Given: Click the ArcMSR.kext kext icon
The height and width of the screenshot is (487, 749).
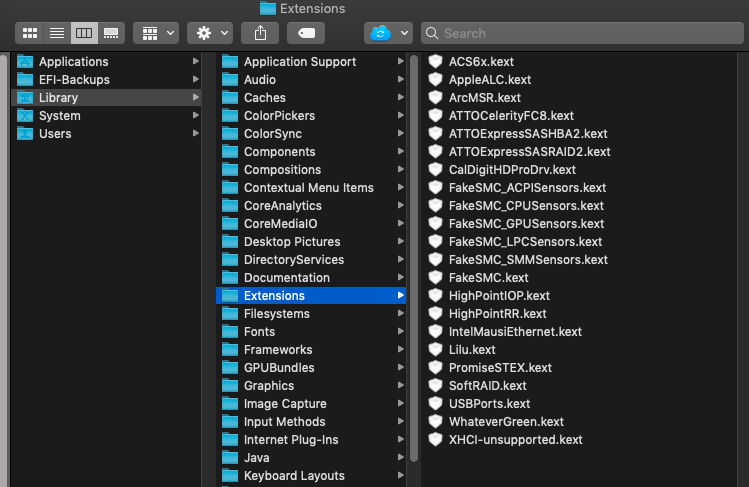Looking at the screenshot, I should click(435, 97).
